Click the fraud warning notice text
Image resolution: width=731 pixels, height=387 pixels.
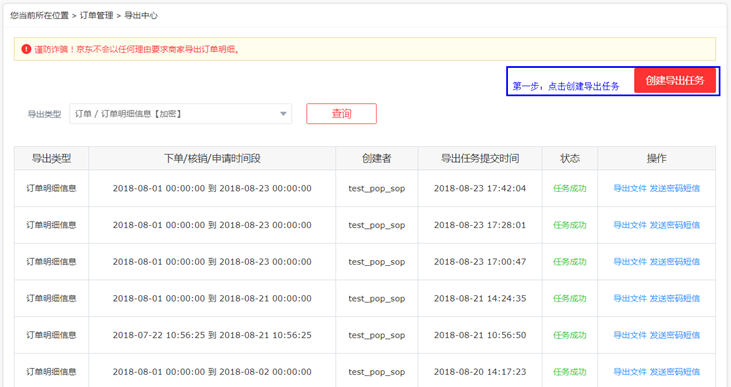point(138,49)
